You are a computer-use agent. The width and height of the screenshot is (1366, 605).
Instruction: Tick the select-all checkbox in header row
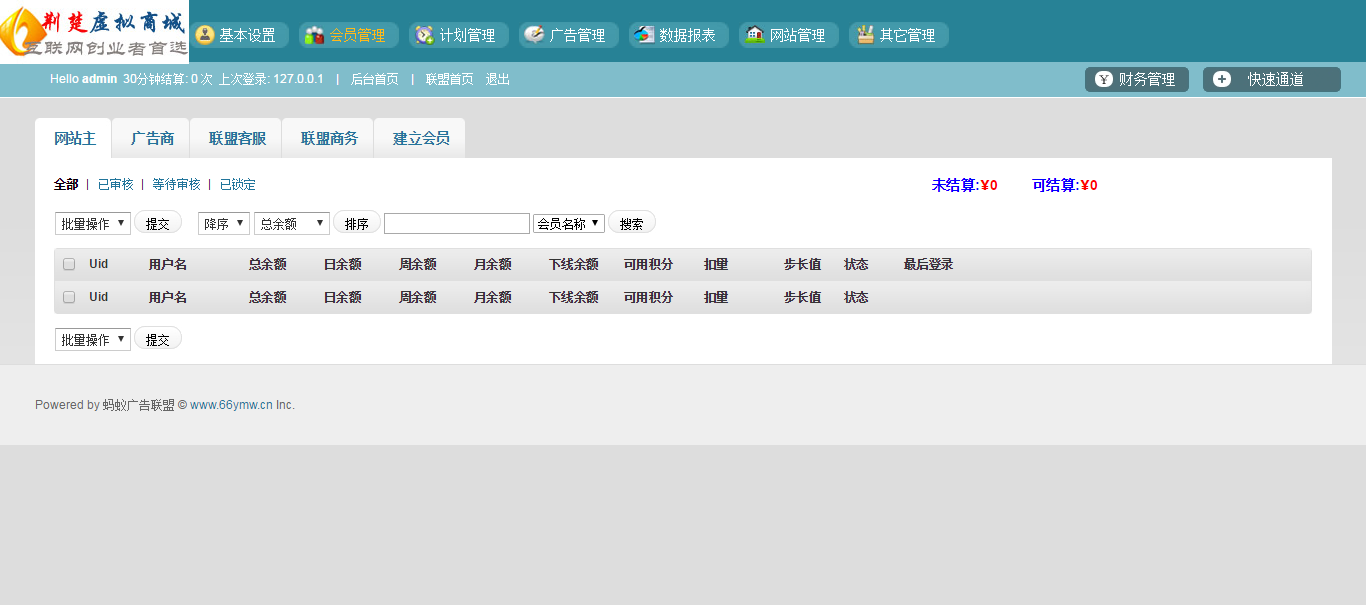[x=69, y=264]
